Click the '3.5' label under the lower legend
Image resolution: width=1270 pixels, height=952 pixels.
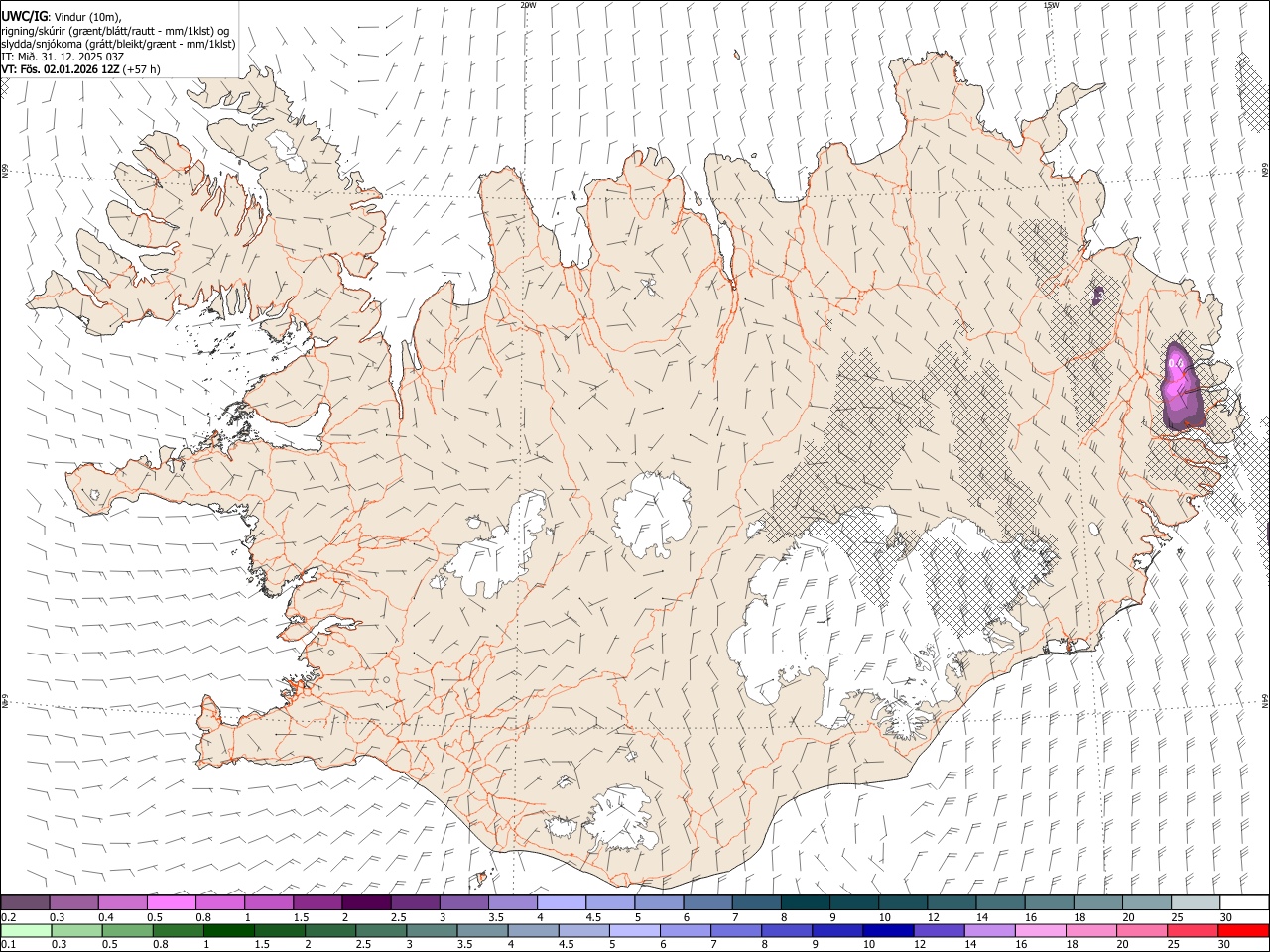(464, 944)
